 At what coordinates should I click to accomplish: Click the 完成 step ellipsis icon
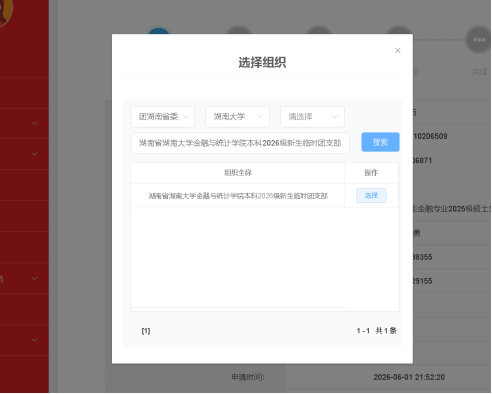tap(479, 40)
